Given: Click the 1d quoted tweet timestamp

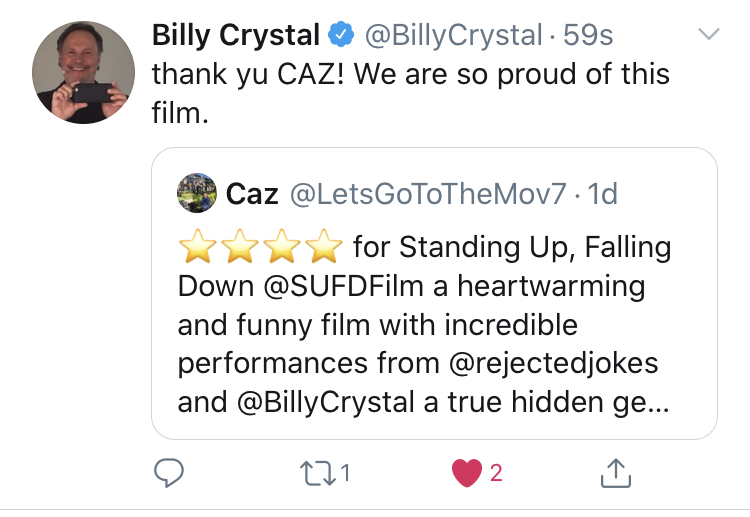Looking at the screenshot, I should tap(603, 193).
